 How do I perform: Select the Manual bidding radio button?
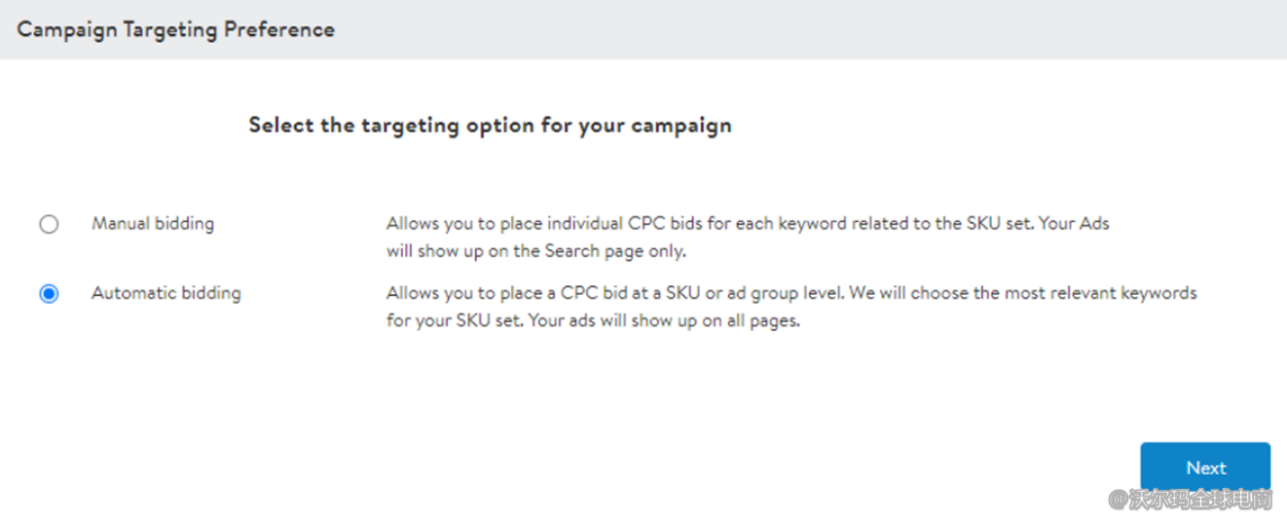pyautogui.click(x=49, y=224)
